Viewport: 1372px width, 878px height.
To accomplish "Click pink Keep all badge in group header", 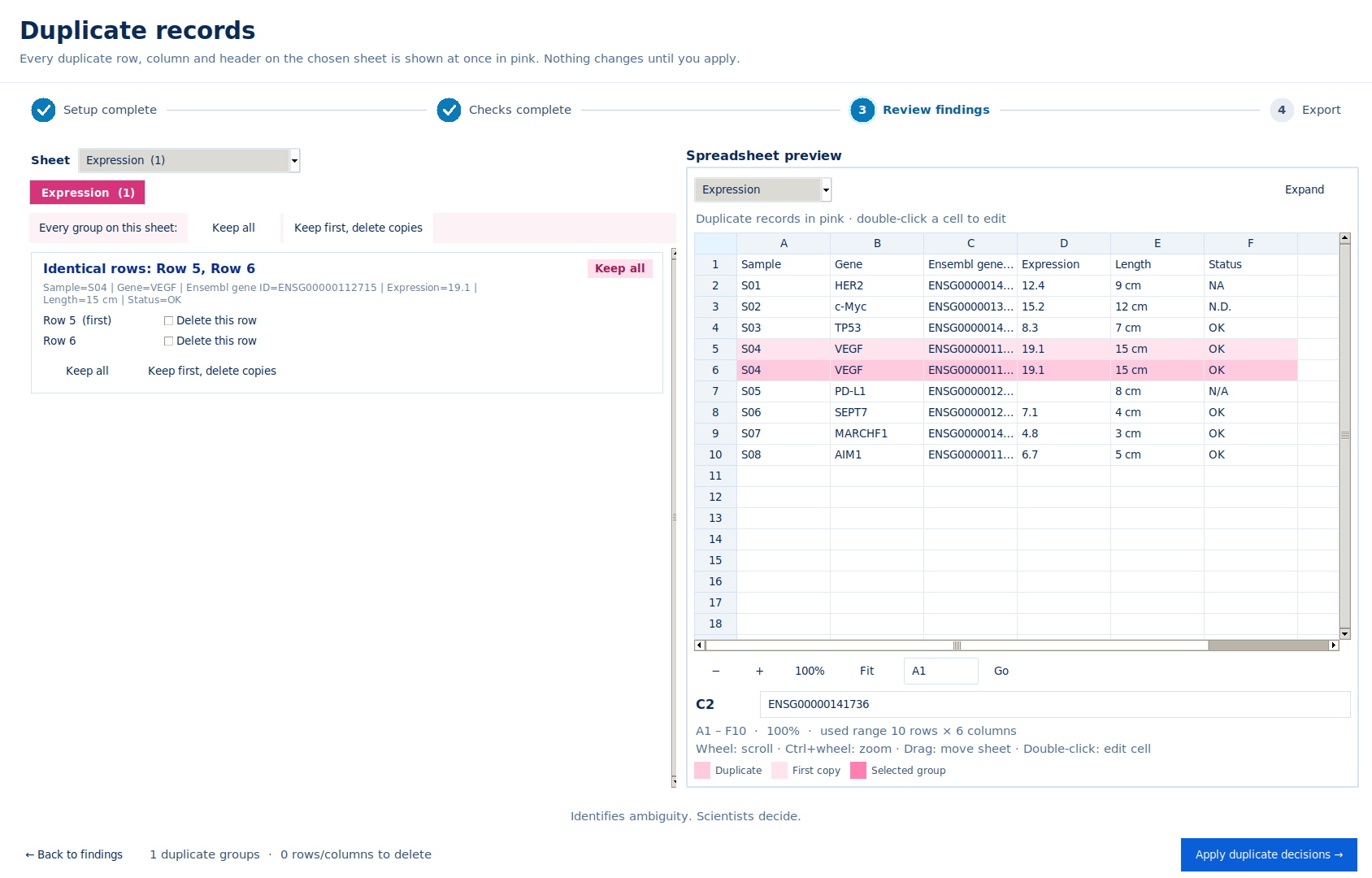I will [620, 268].
